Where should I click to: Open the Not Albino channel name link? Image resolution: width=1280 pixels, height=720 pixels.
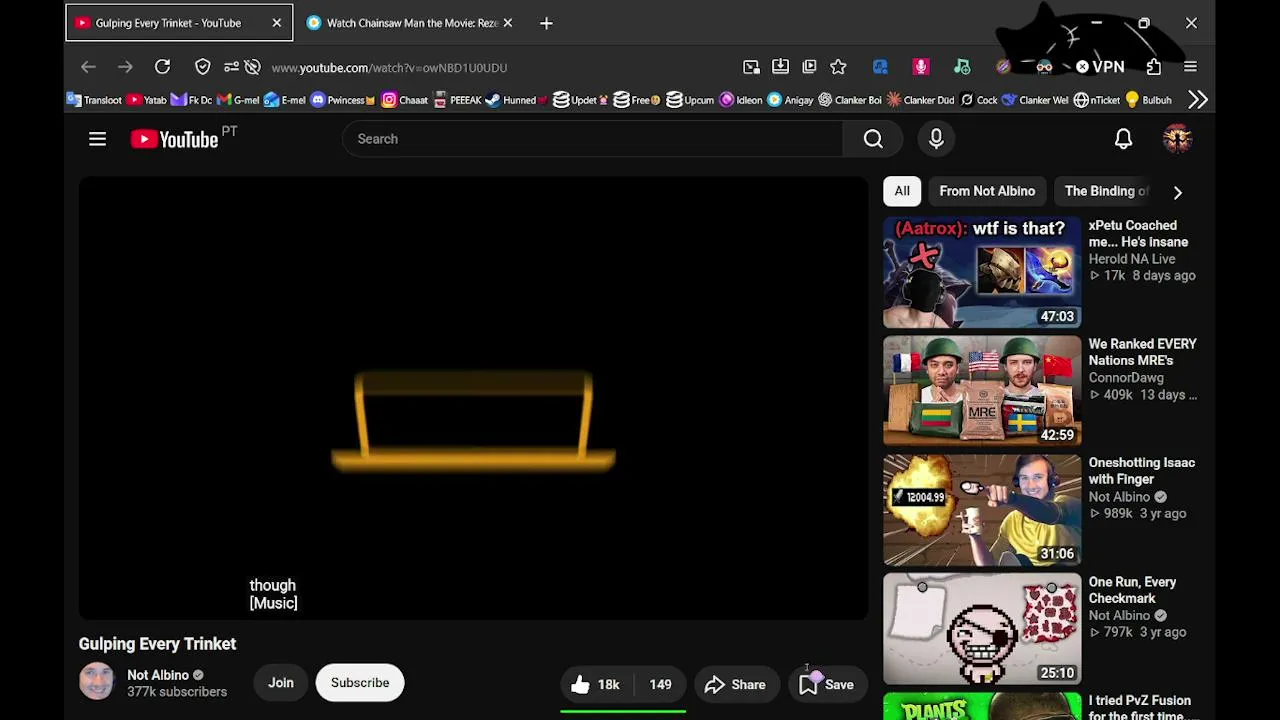[x=158, y=675]
